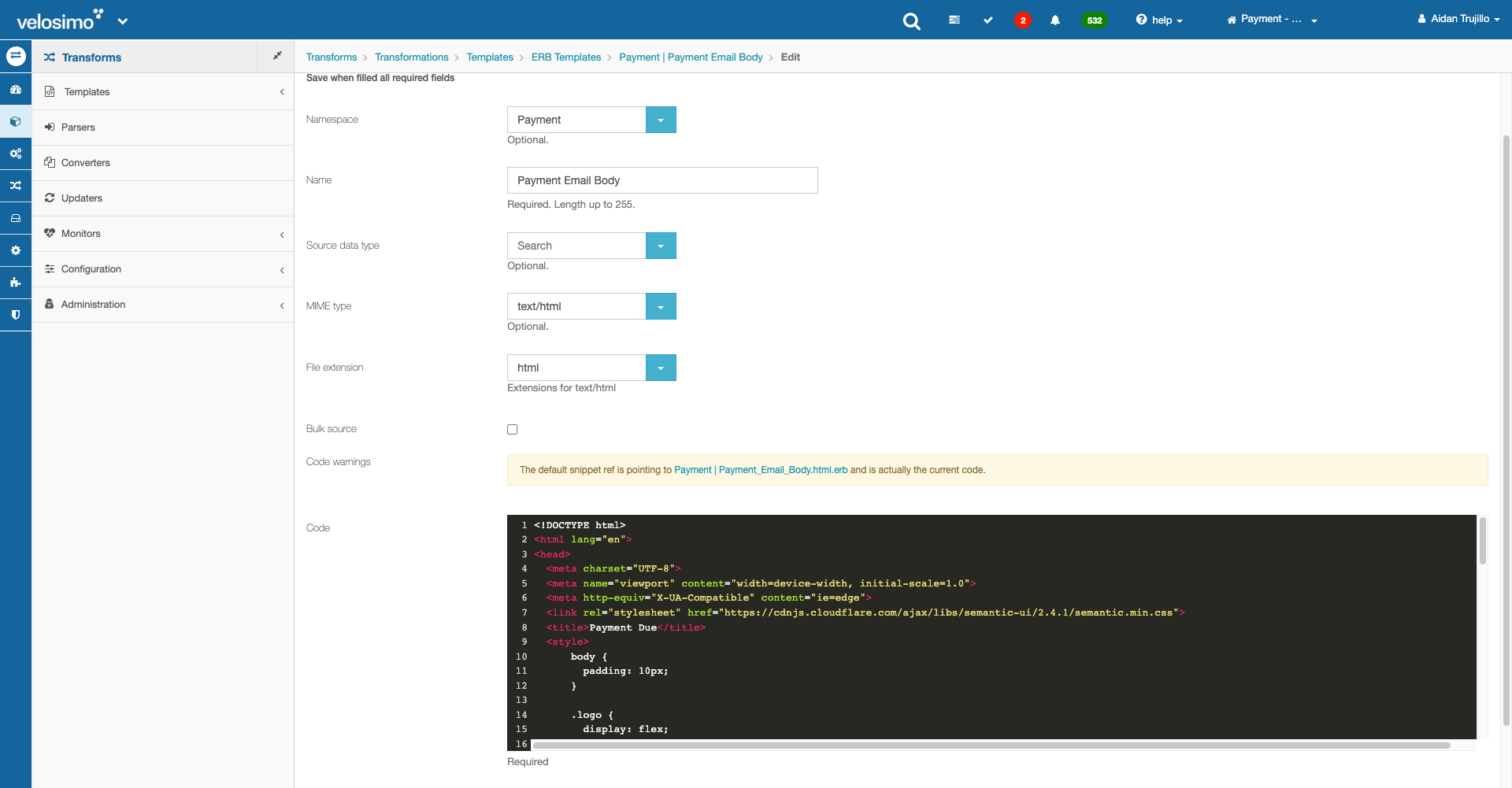Open notifications with the bell icon

click(1055, 20)
